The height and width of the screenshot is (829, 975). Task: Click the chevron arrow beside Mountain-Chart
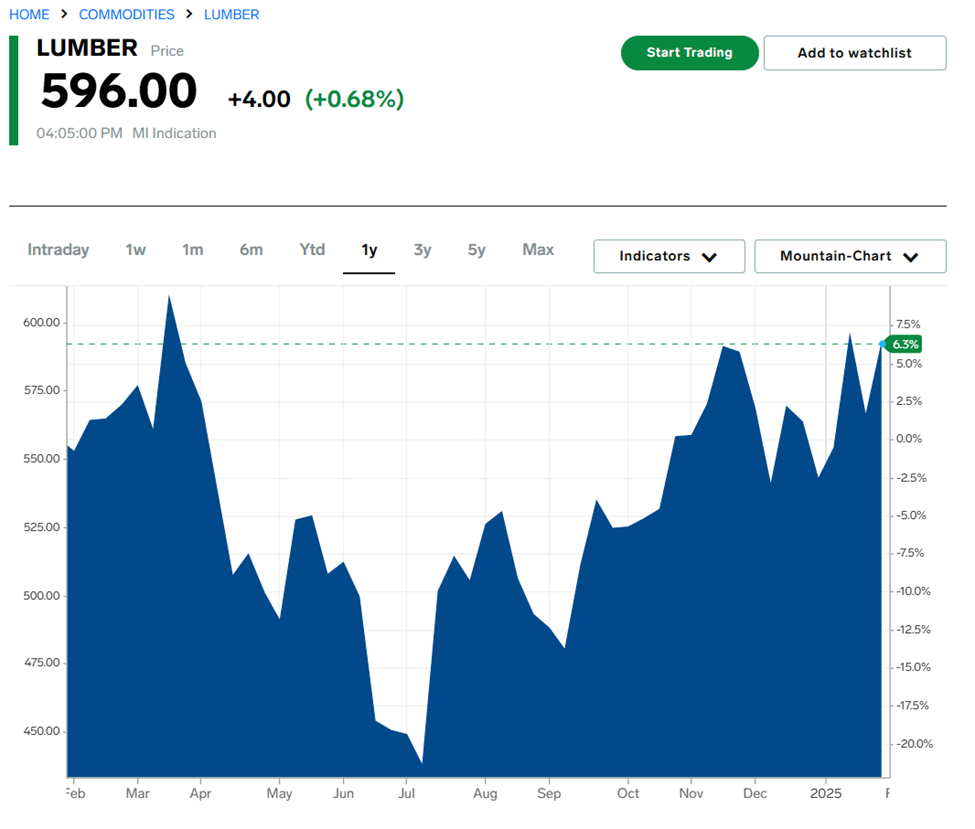point(910,257)
